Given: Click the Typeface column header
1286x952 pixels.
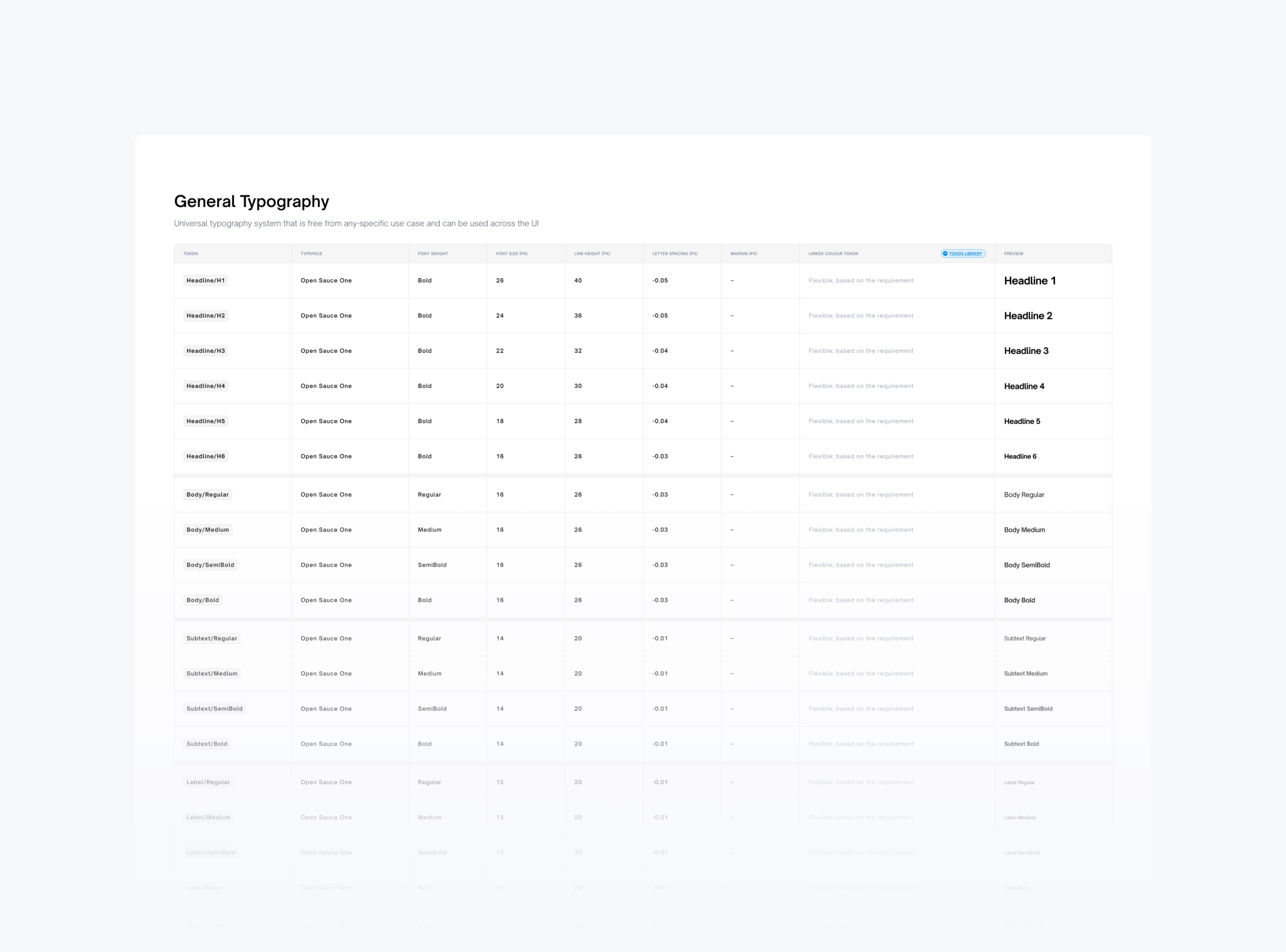Looking at the screenshot, I should [311, 253].
